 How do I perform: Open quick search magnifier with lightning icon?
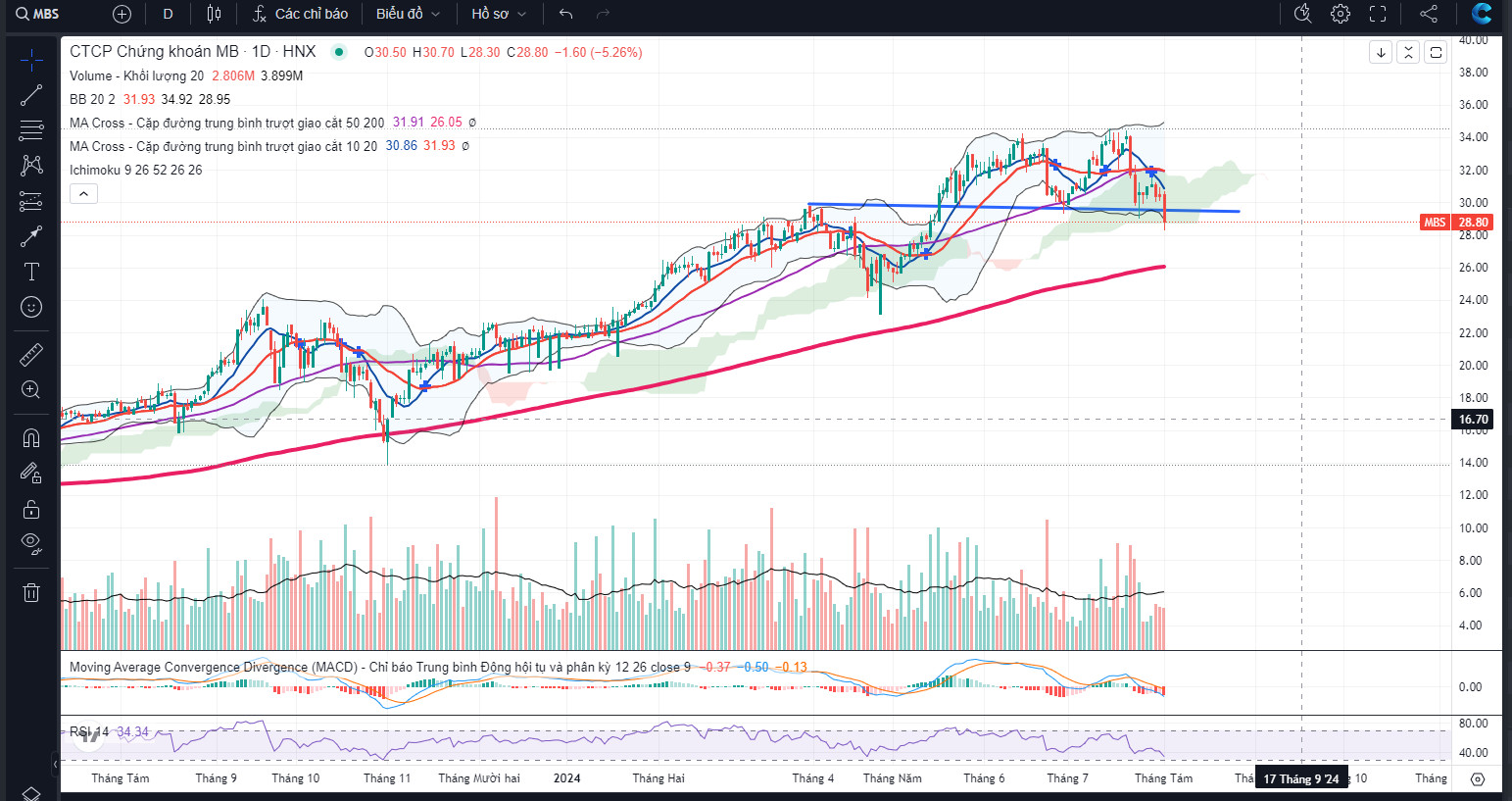point(1302,14)
